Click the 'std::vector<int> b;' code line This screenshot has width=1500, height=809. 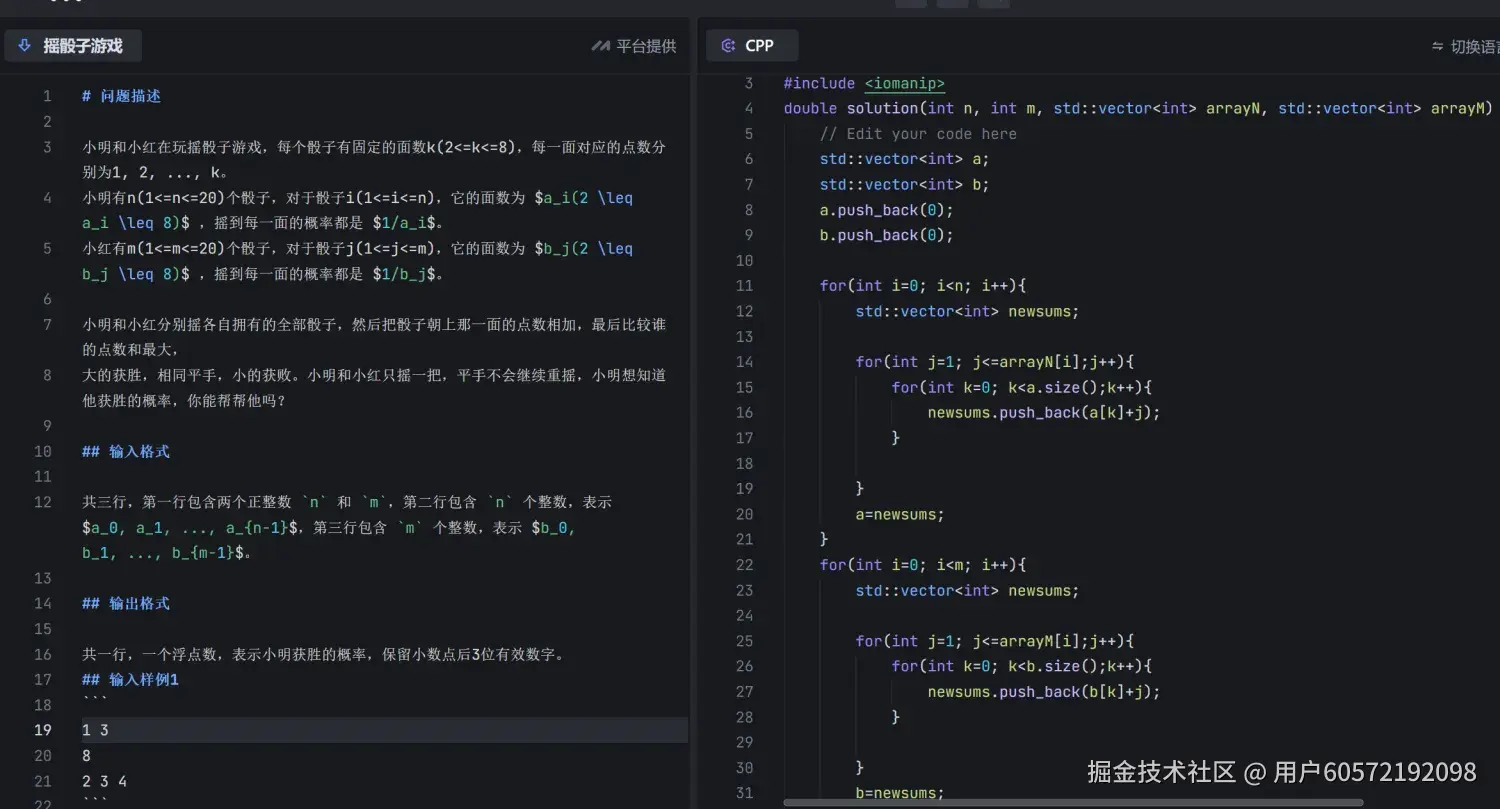904,184
